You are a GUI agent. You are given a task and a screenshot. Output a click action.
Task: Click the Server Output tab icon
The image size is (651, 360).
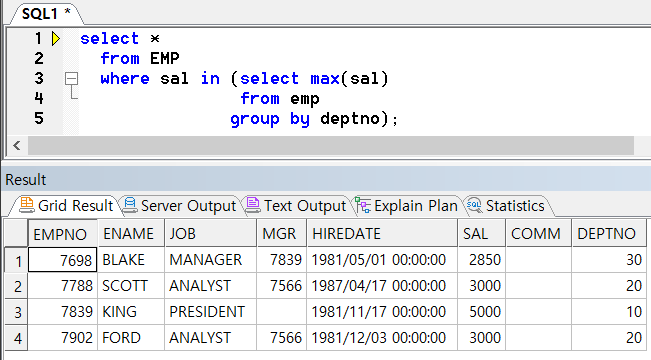coord(130,205)
